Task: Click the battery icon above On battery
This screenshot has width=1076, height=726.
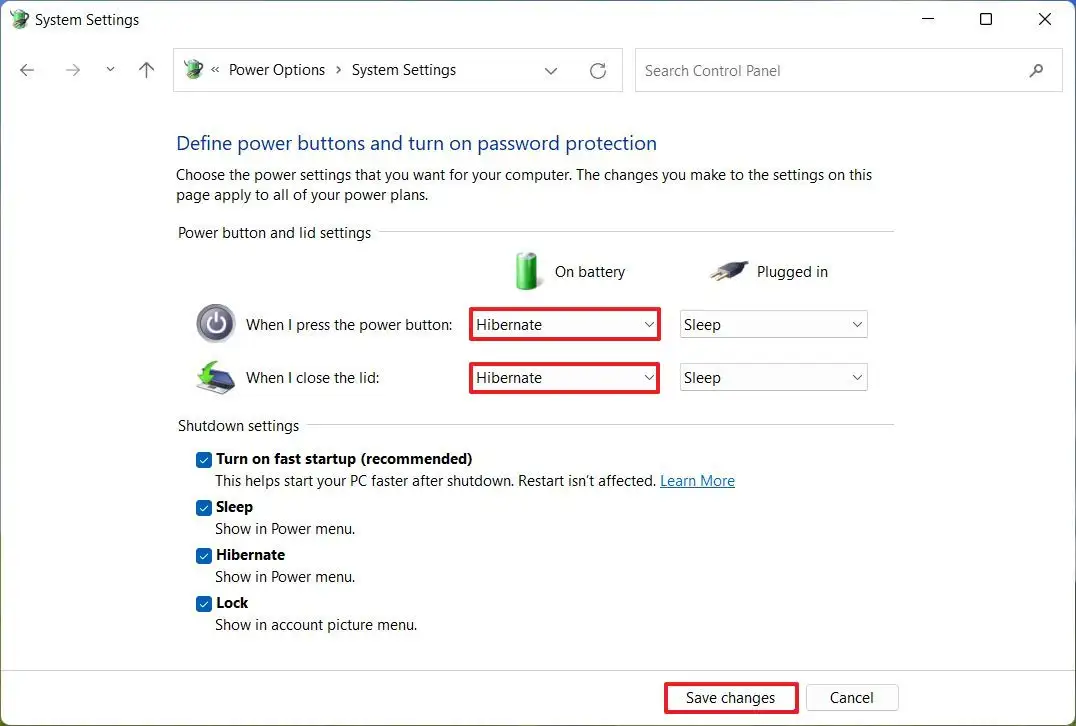Action: (x=527, y=270)
